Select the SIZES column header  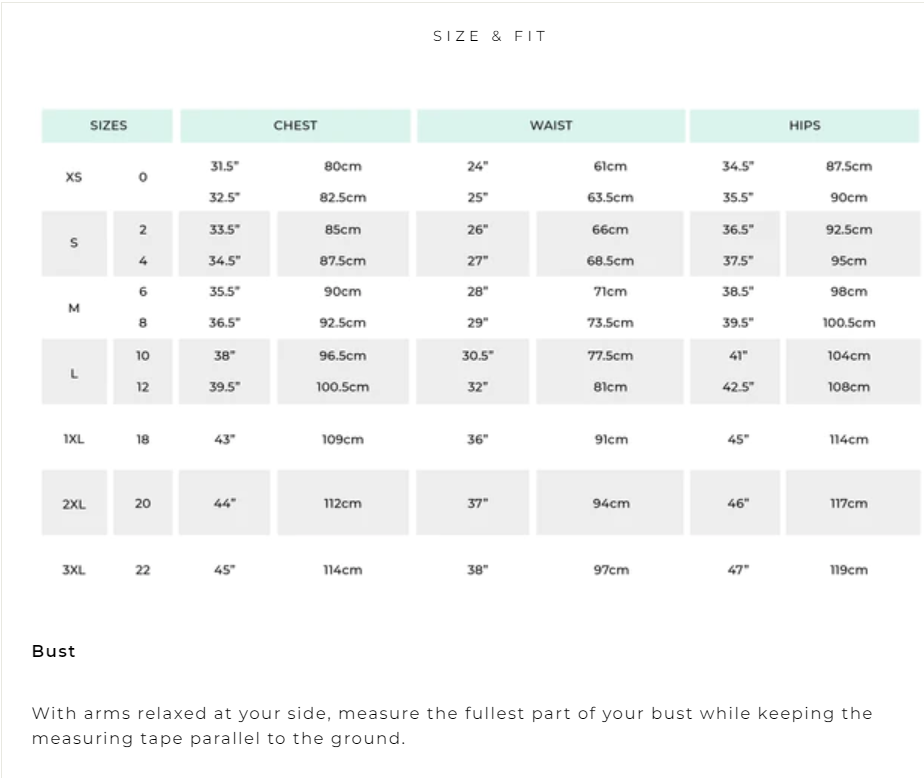pyautogui.click(x=108, y=126)
